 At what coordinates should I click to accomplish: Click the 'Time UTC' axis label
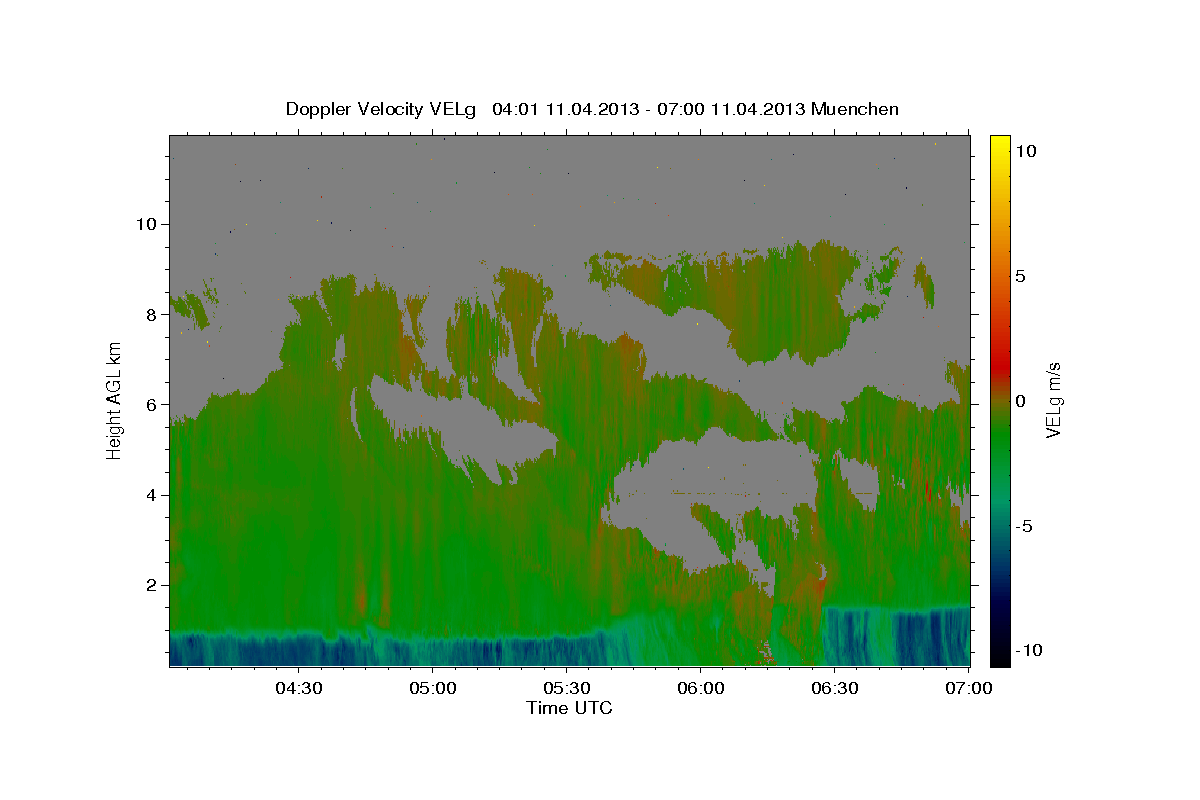tap(569, 708)
